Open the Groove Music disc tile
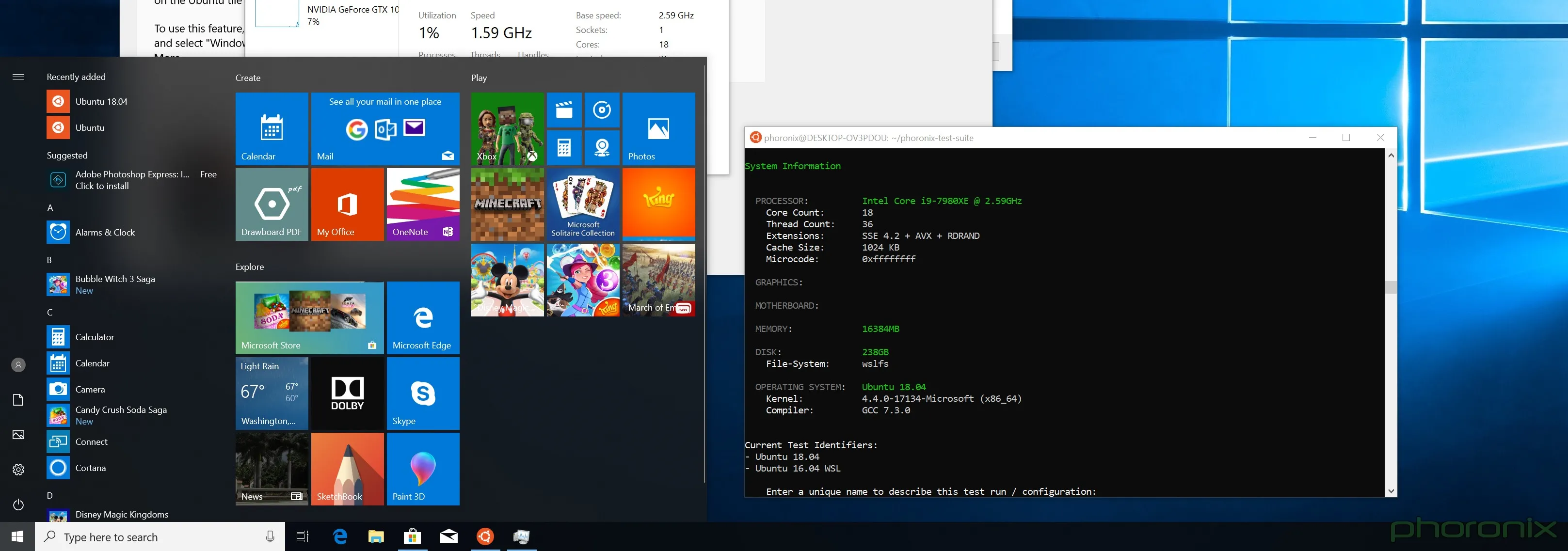The height and width of the screenshot is (551, 1568). pos(602,110)
